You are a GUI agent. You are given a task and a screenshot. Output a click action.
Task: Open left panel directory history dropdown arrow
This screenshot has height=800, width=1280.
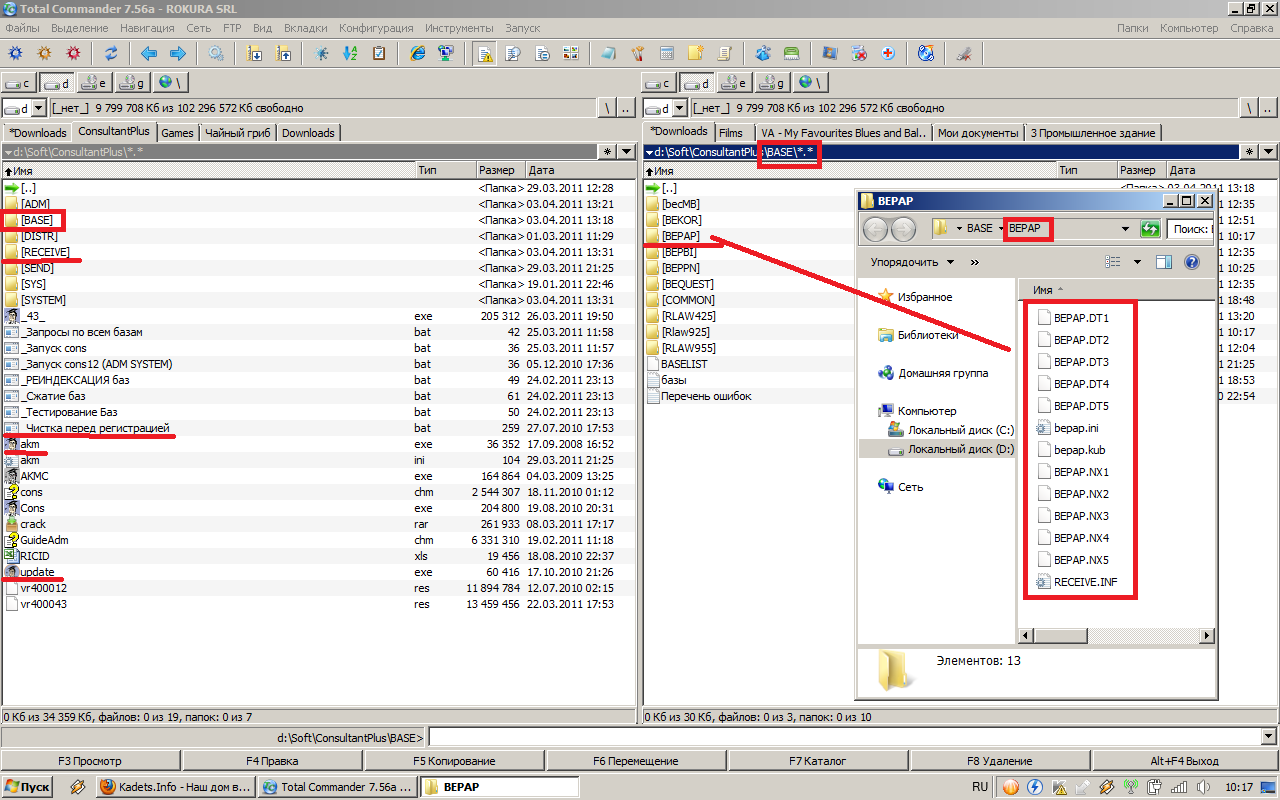point(626,152)
